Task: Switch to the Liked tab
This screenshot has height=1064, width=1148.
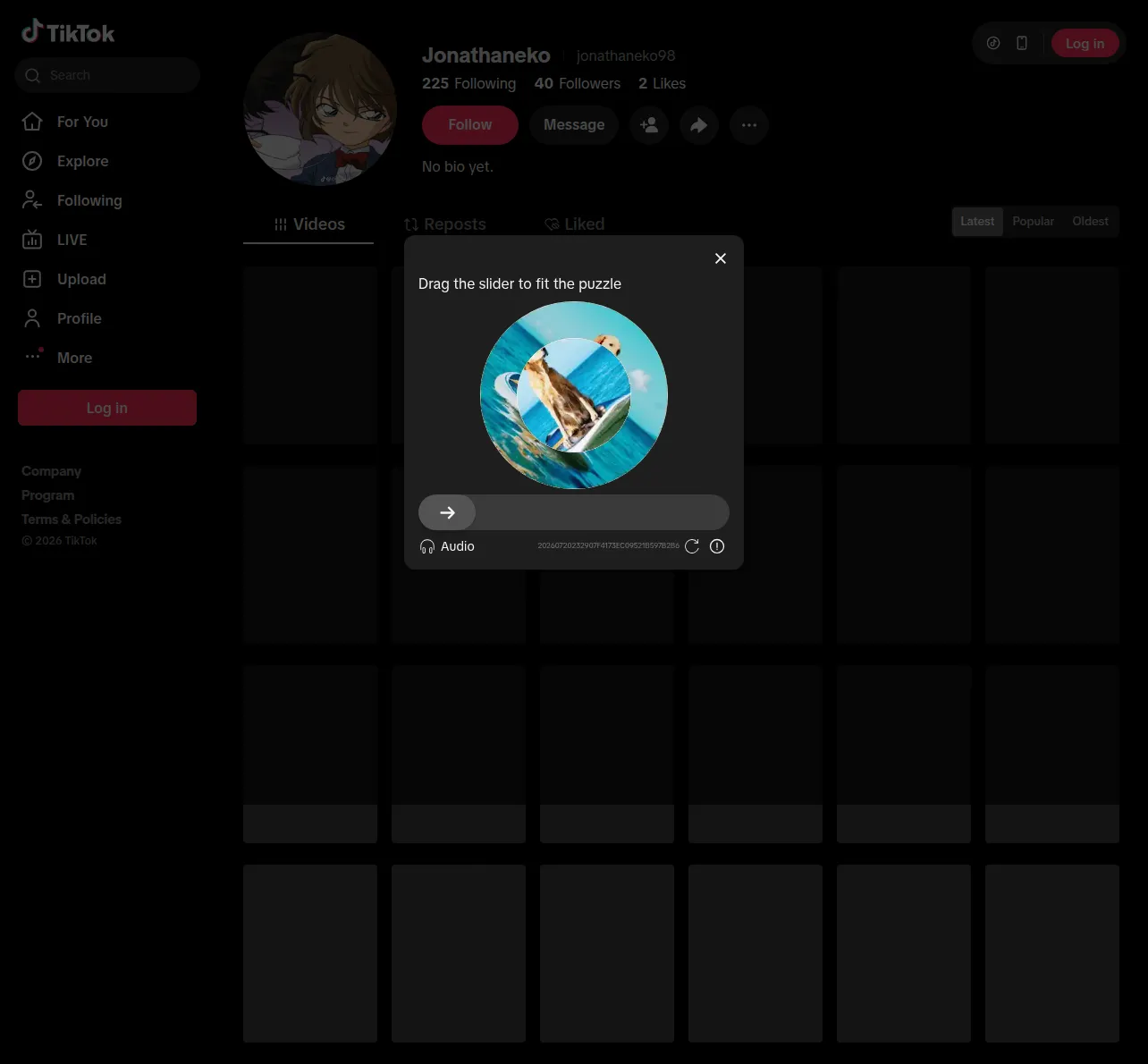Action: [574, 224]
